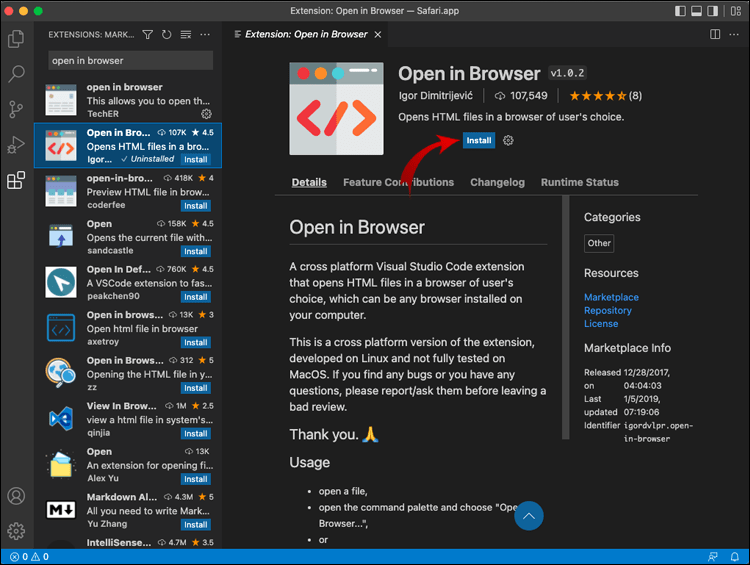The image size is (750, 565).
Task: Click the extensions search input field
Action: coord(130,60)
